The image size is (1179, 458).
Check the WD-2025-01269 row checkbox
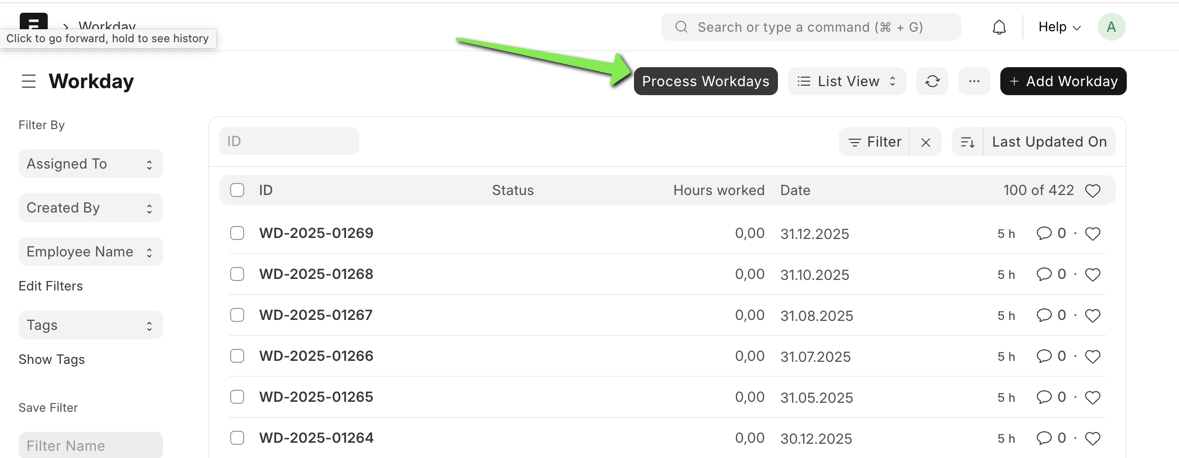pos(237,233)
